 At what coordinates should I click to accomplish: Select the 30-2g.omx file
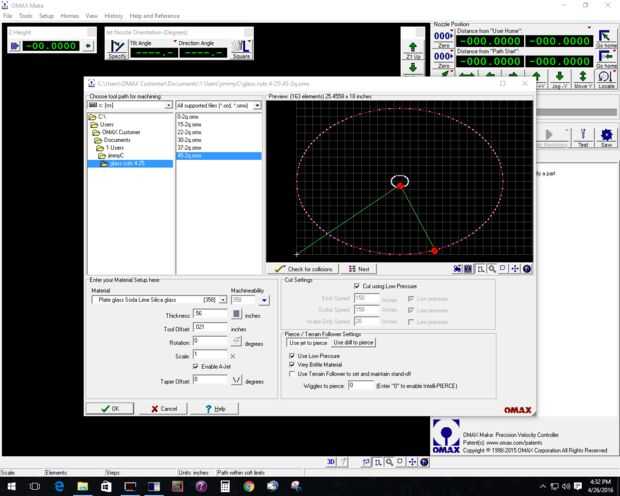pos(189,140)
